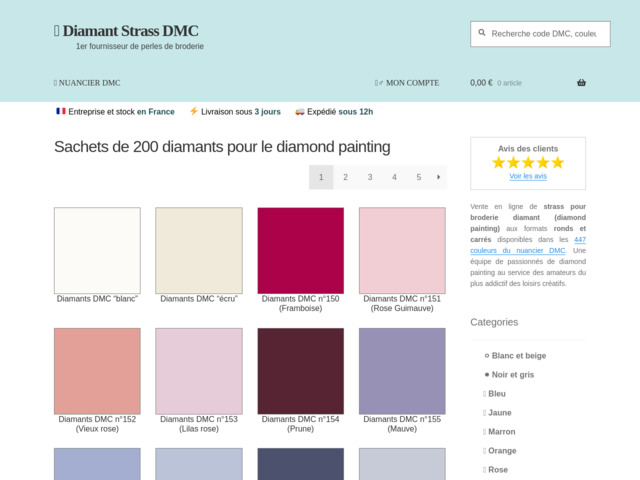Click the search field for DMC codes
This screenshot has height=480, width=640.
[540, 34]
